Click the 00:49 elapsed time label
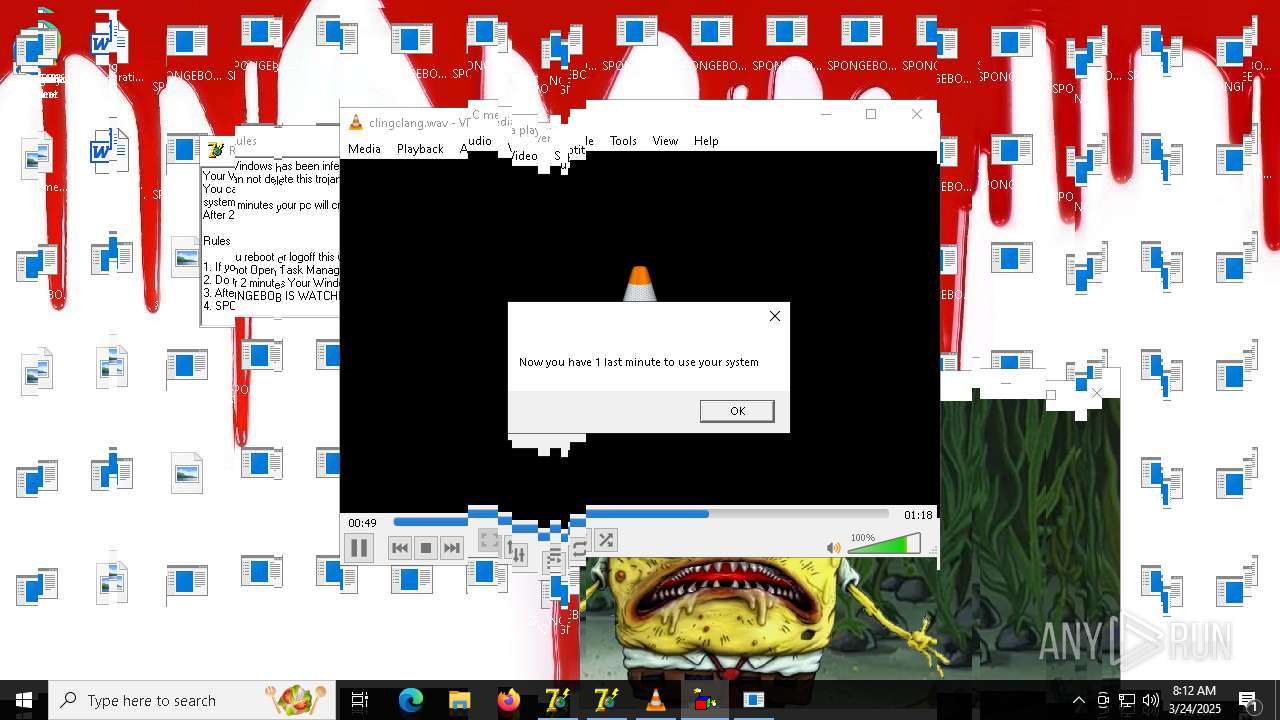Screen dimensions: 1280x720 tap(362, 523)
